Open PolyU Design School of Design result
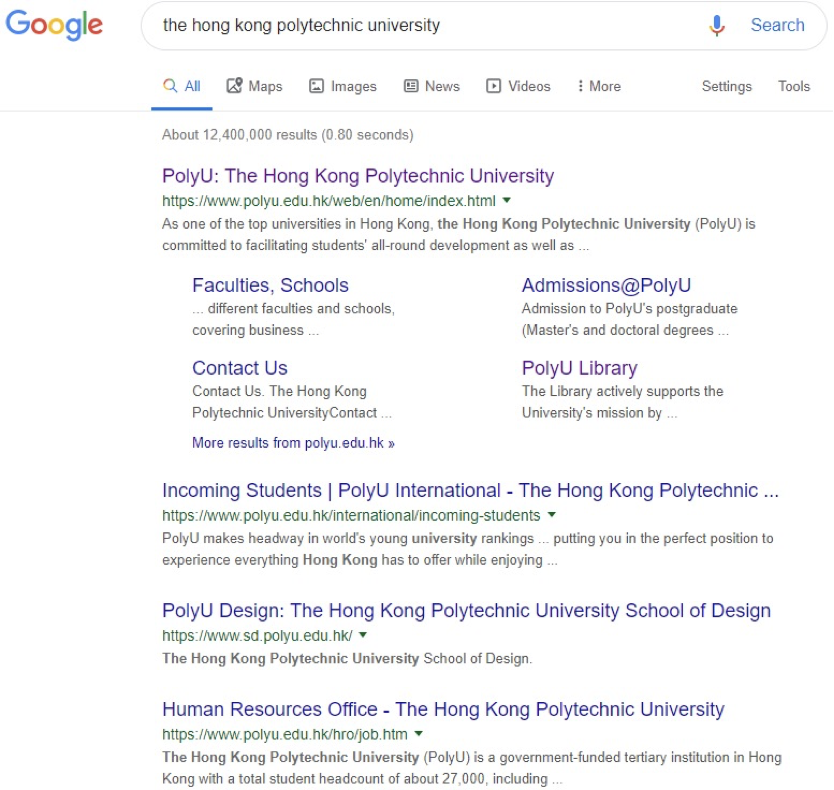Image resolution: width=834 pixels, height=790 pixels. 466,610
